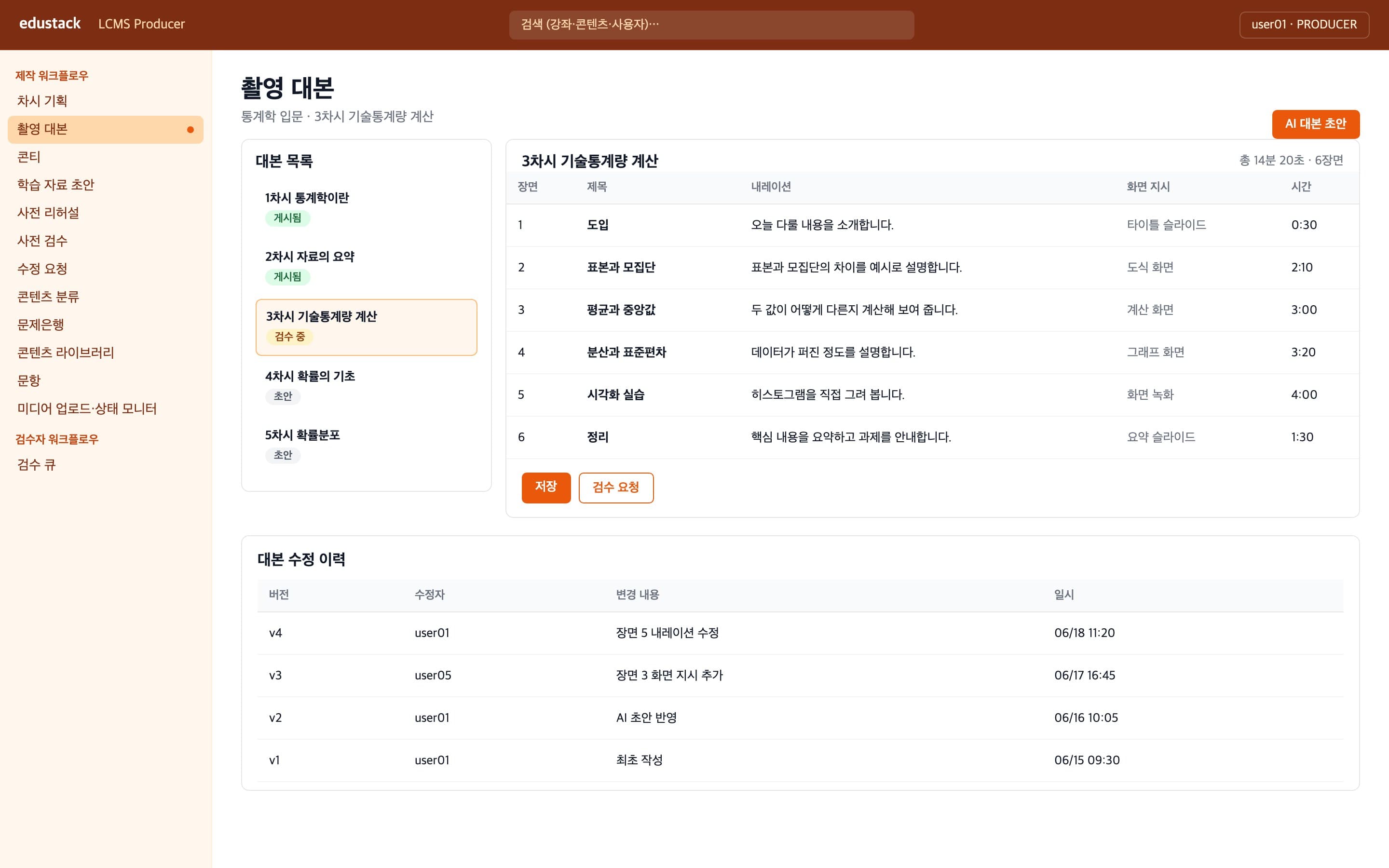Navigate to 수정 요청
1389x868 pixels.
tap(106, 269)
